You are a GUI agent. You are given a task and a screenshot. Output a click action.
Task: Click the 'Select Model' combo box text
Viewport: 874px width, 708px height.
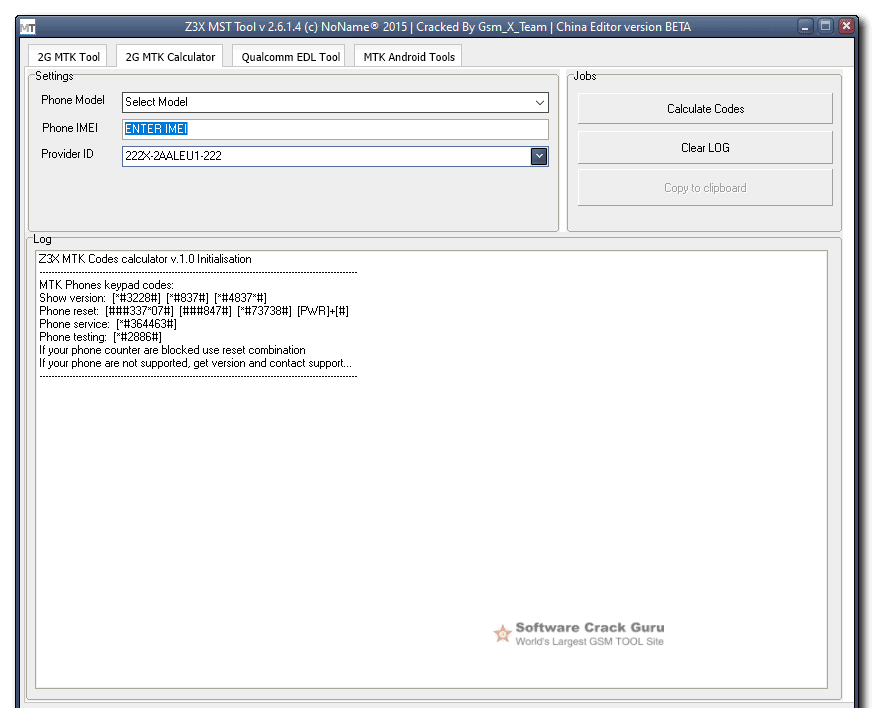pos(156,102)
